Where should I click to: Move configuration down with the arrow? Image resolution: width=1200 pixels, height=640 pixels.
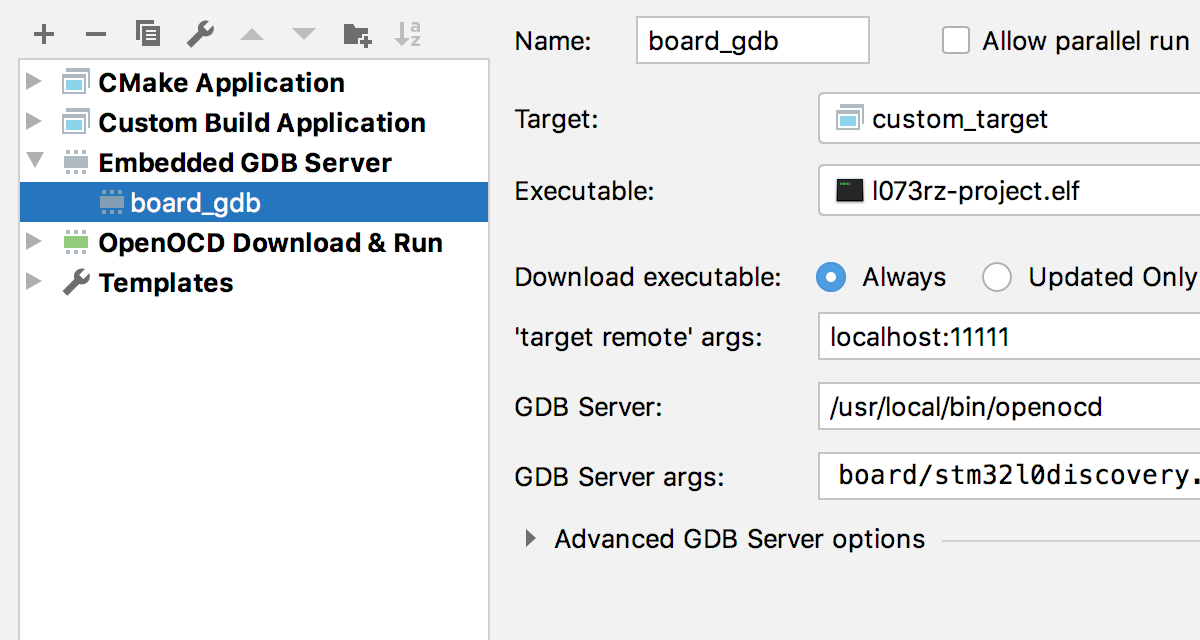[304, 35]
